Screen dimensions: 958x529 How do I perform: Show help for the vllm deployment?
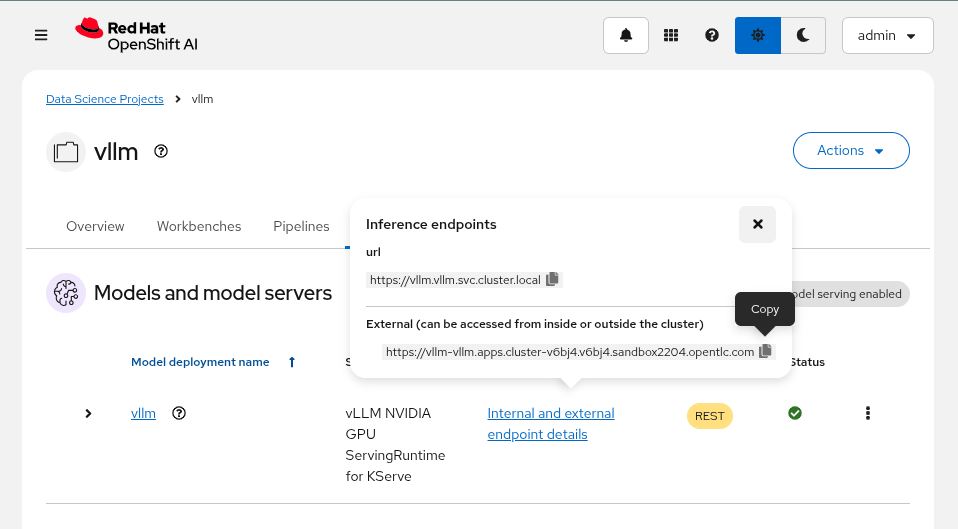pos(179,414)
